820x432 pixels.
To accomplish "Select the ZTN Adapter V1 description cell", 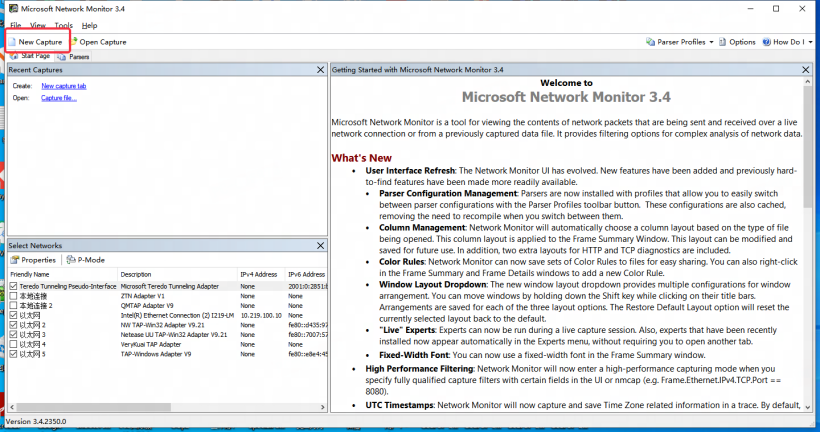I will tap(143, 296).
